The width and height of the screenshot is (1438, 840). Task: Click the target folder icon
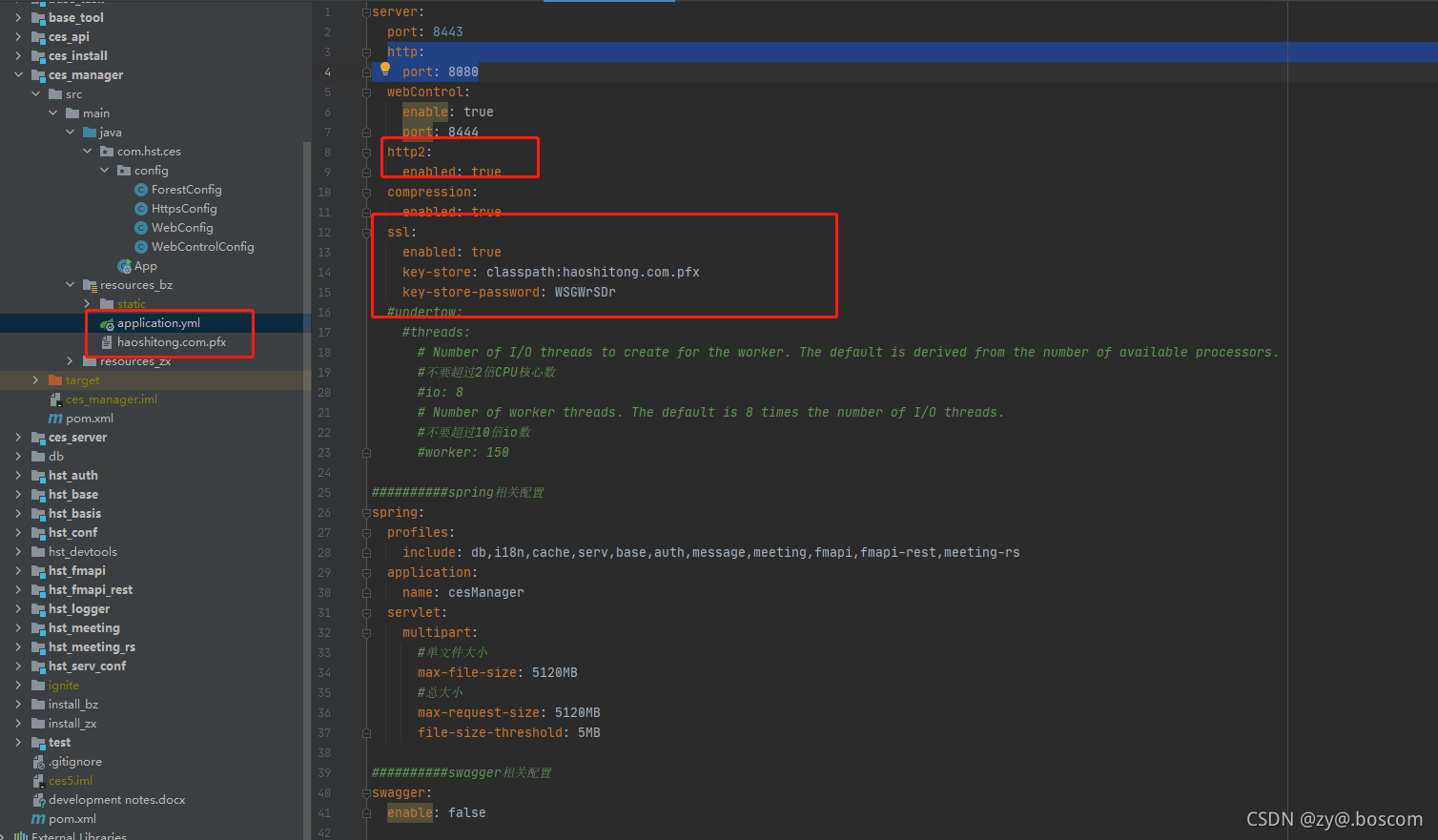pos(55,380)
